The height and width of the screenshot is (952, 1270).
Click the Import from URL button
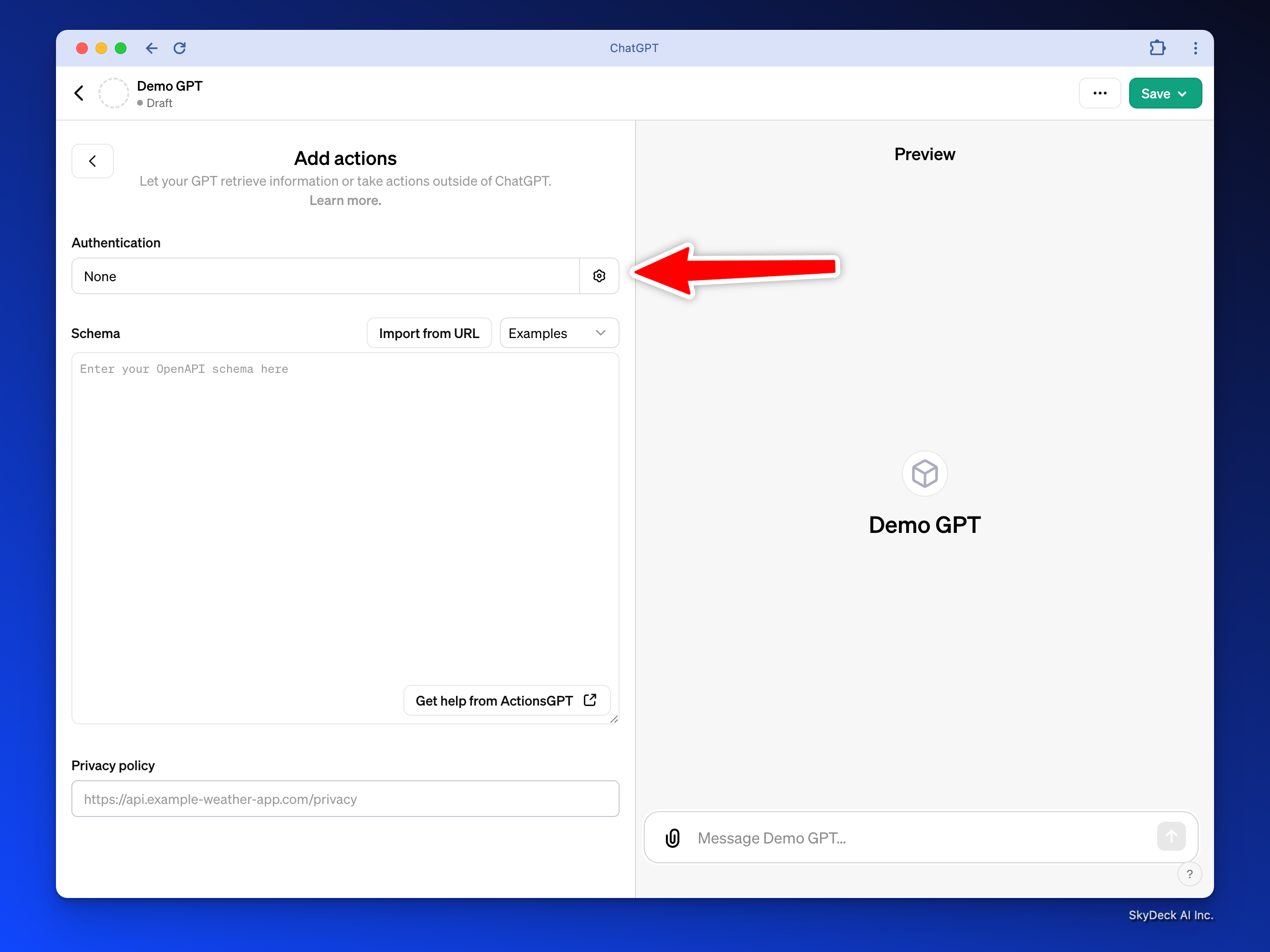429,333
